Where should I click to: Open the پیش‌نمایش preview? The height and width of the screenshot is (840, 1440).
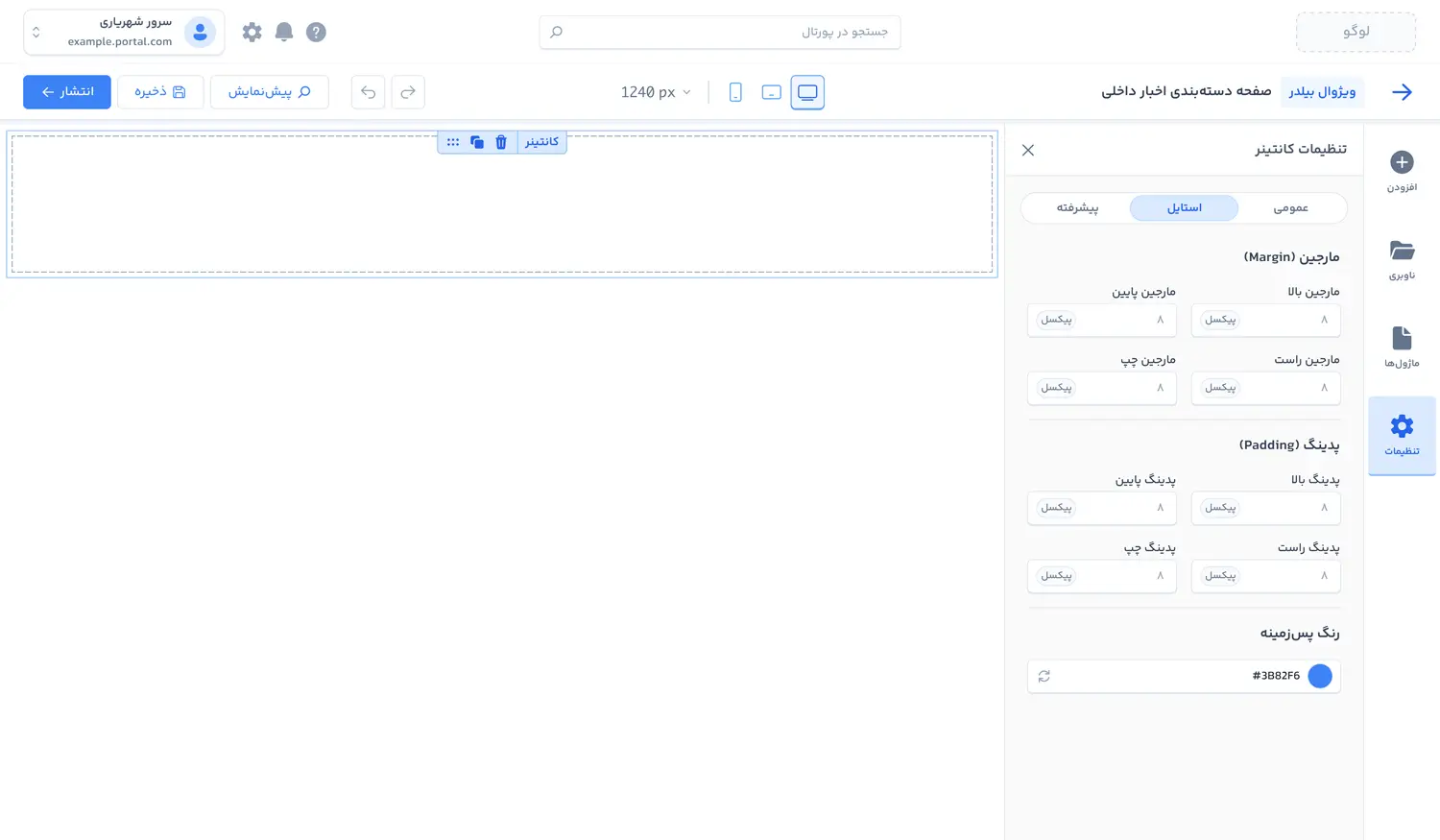(x=270, y=92)
